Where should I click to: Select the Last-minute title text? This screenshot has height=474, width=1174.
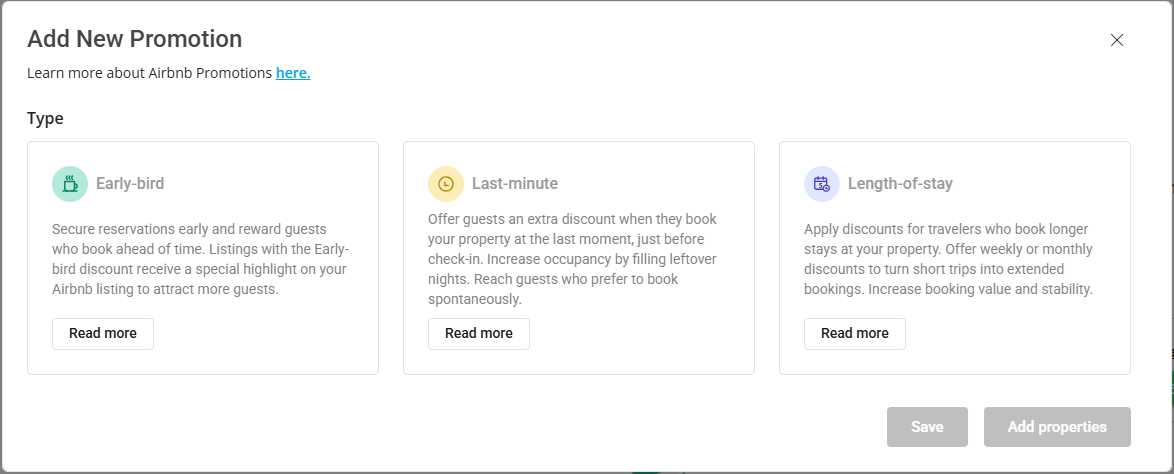point(515,184)
